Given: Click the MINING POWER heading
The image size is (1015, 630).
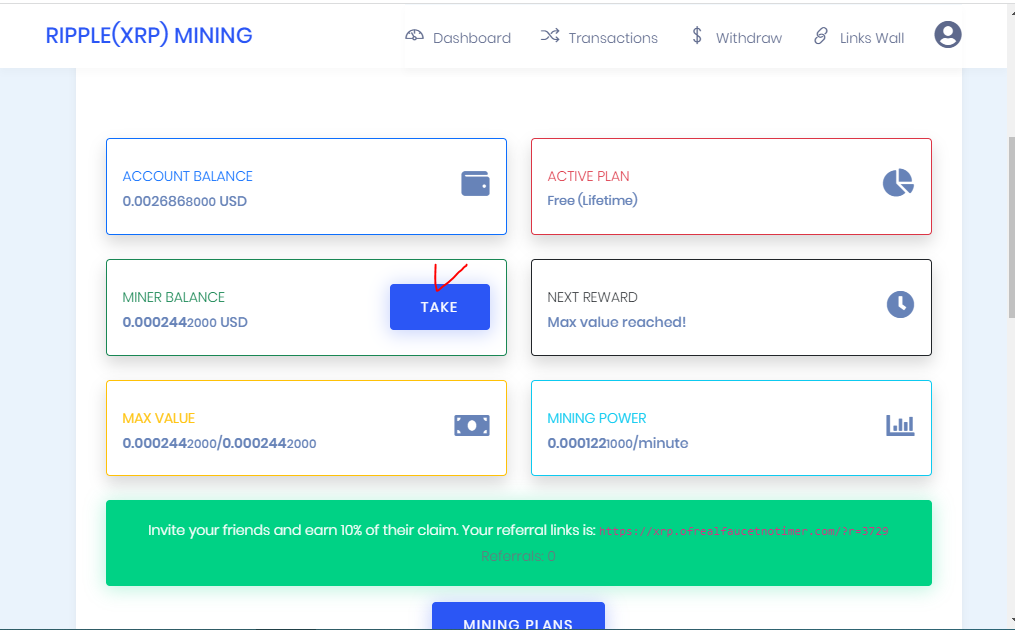Looking at the screenshot, I should pyautogui.click(x=597, y=418).
